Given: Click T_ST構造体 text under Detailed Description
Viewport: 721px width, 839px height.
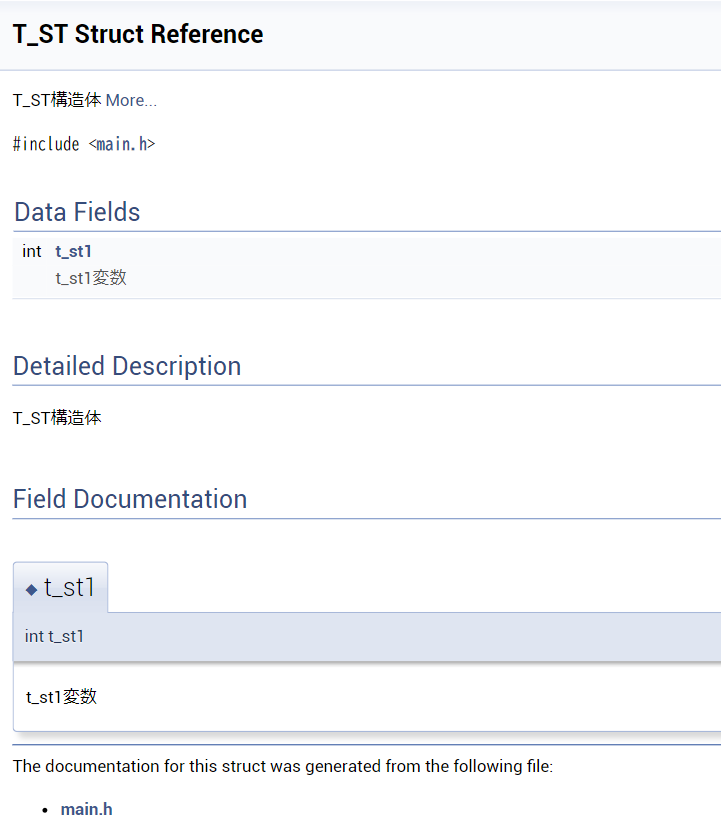Looking at the screenshot, I should pos(57,418).
